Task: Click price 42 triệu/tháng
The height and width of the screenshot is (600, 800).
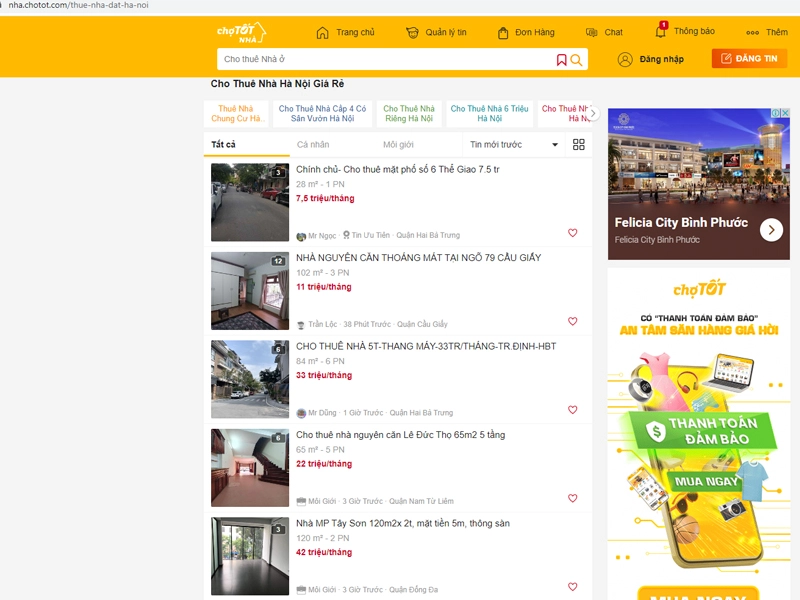Action: tap(324, 553)
